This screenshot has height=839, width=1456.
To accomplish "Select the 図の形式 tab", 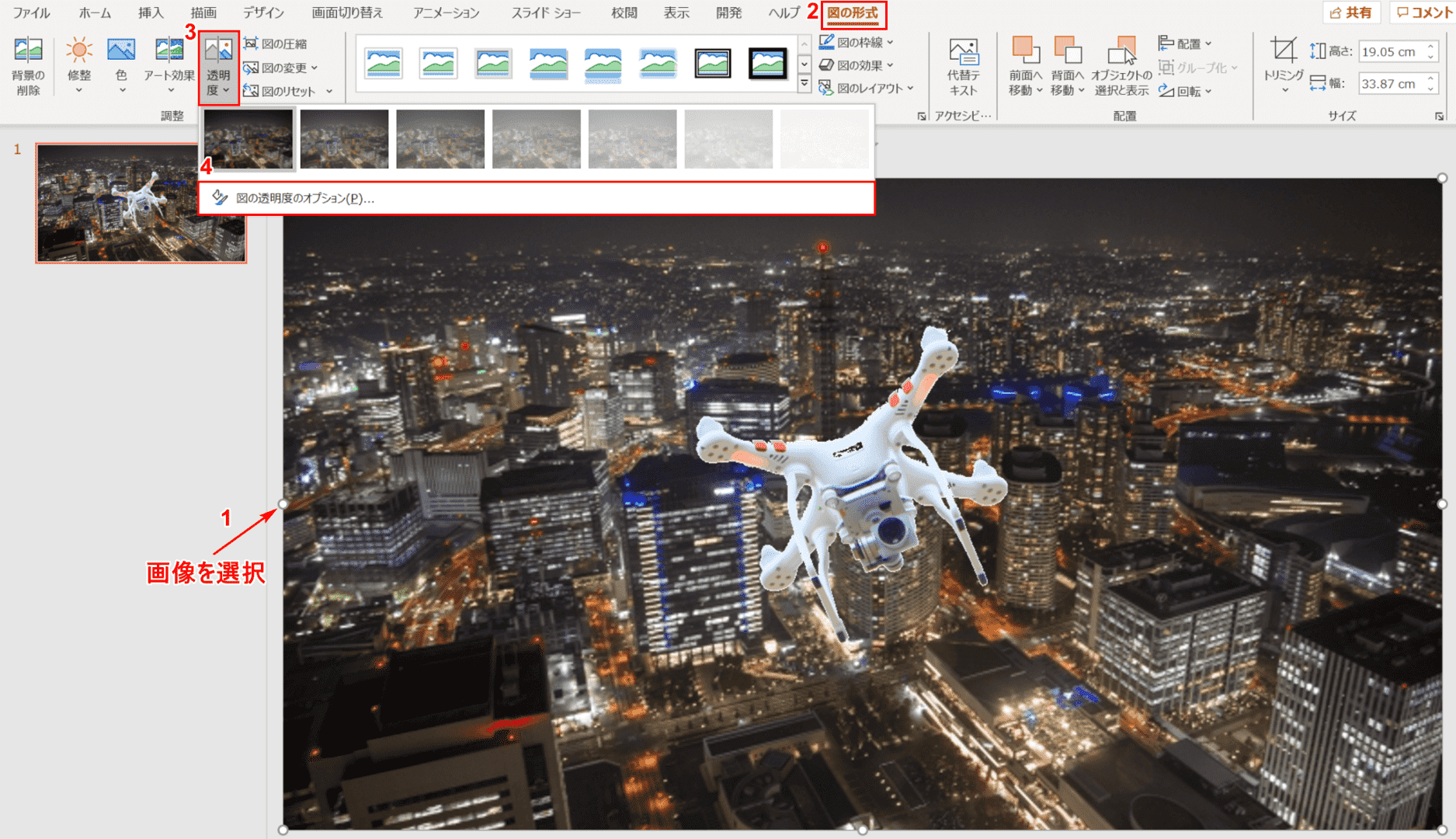I will (x=853, y=13).
